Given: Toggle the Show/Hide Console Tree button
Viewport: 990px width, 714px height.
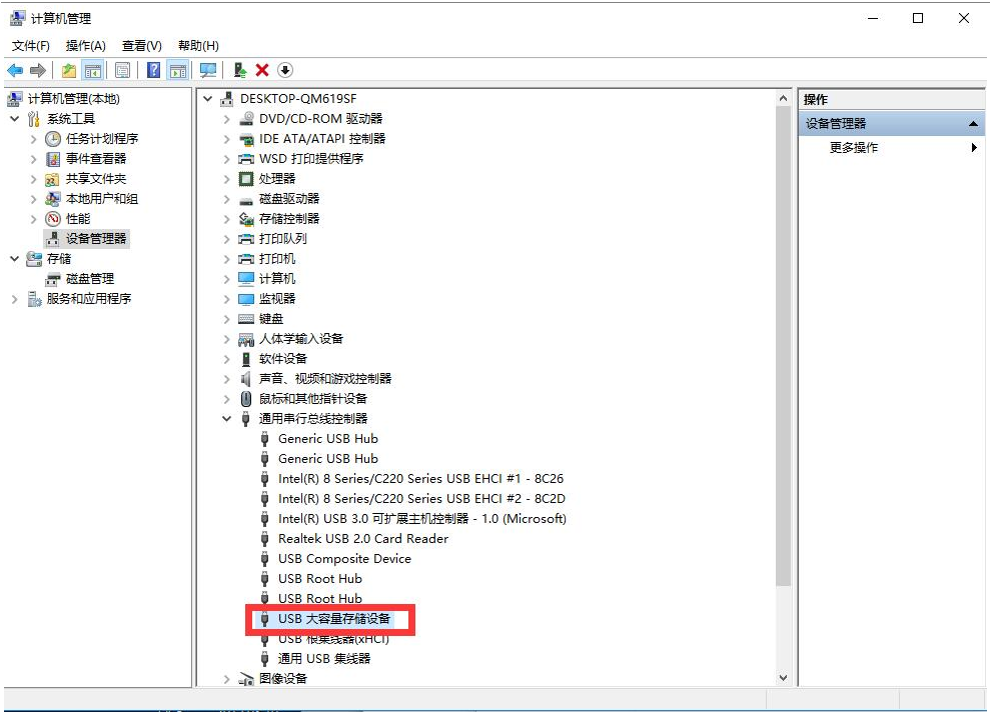Looking at the screenshot, I should coord(93,70).
